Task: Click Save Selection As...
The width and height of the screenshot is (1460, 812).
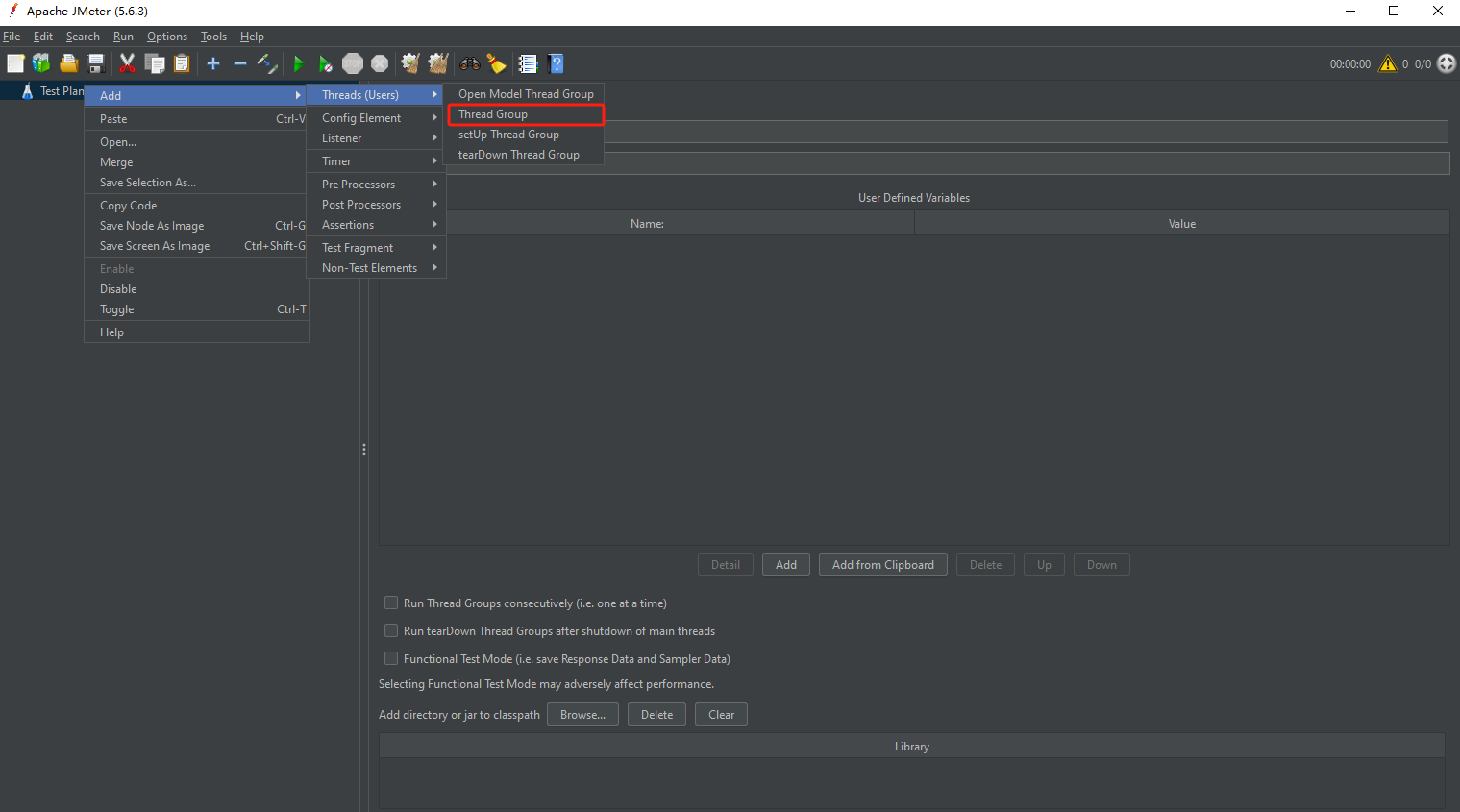Action: [197, 182]
